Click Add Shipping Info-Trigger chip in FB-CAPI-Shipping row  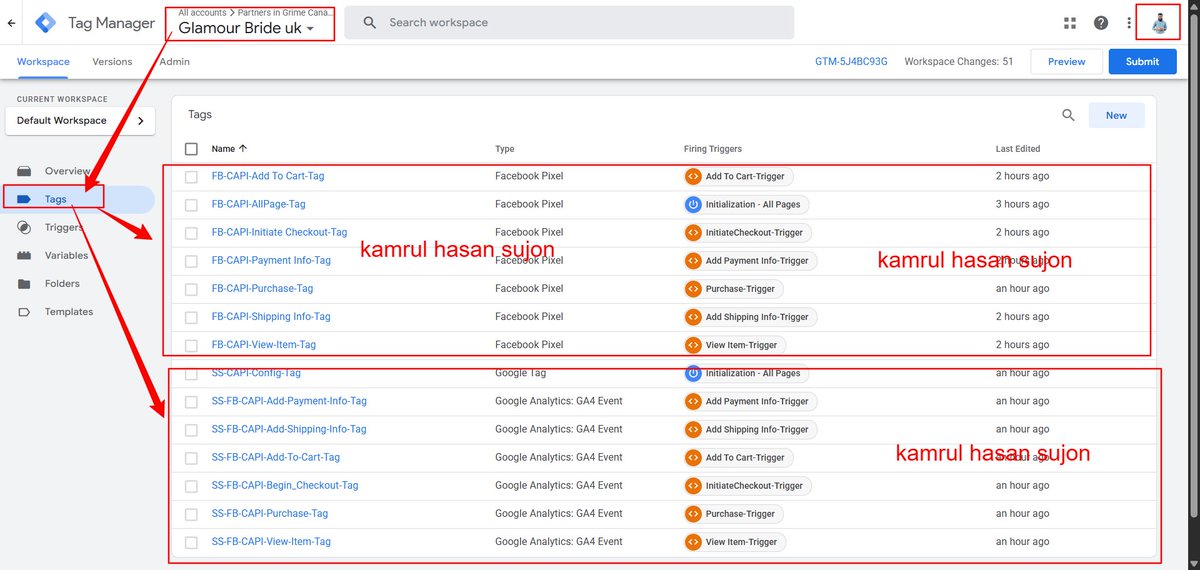[750, 316]
